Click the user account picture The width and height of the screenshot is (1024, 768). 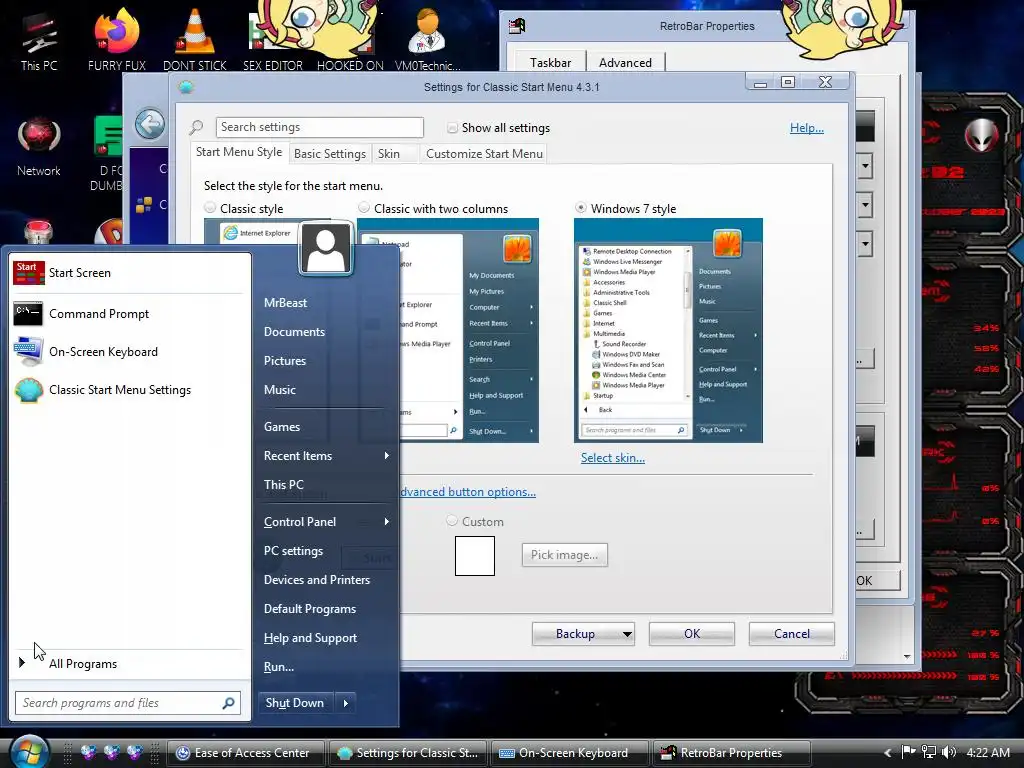pos(326,248)
